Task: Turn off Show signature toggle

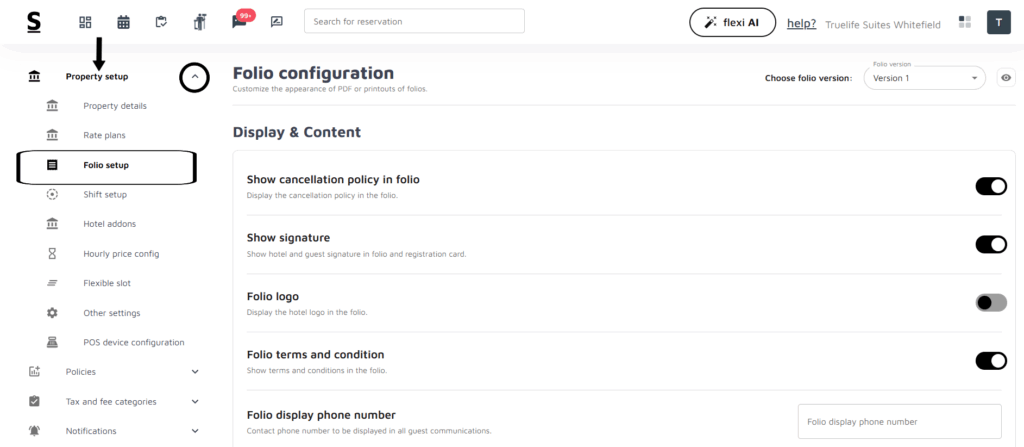Action: coord(991,244)
